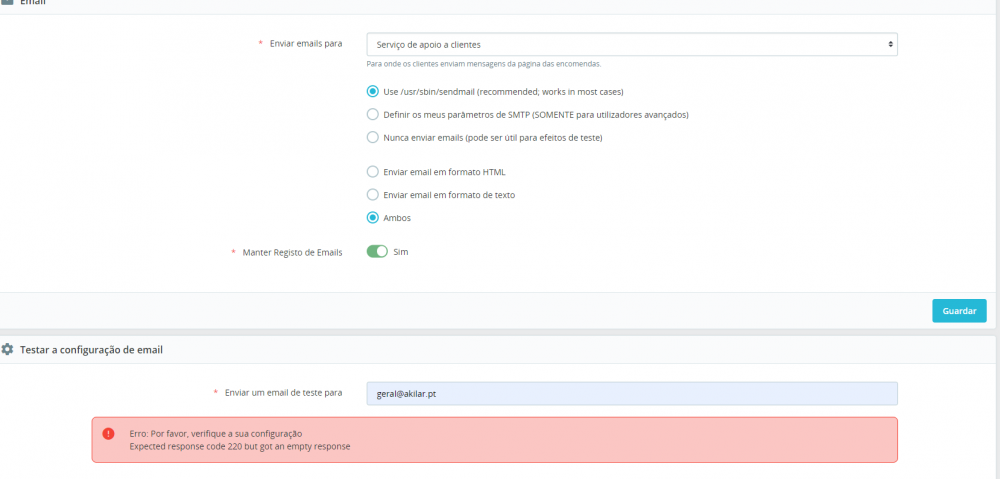Click 'Enviar um email de teste para' label
The image size is (1000, 479).
[283, 392]
